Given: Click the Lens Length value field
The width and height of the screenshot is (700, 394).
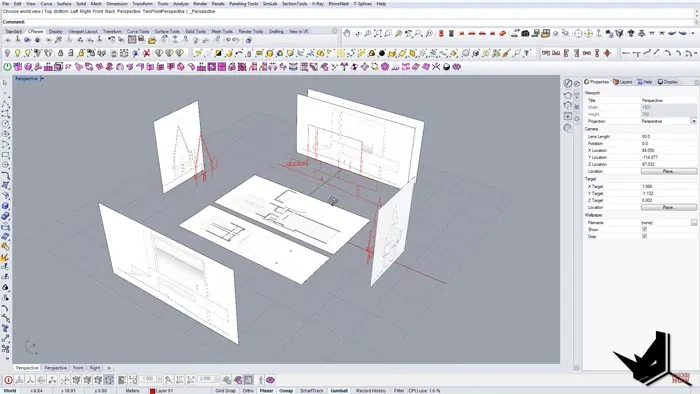Looking at the screenshot, I should click(x=668, y=137).
